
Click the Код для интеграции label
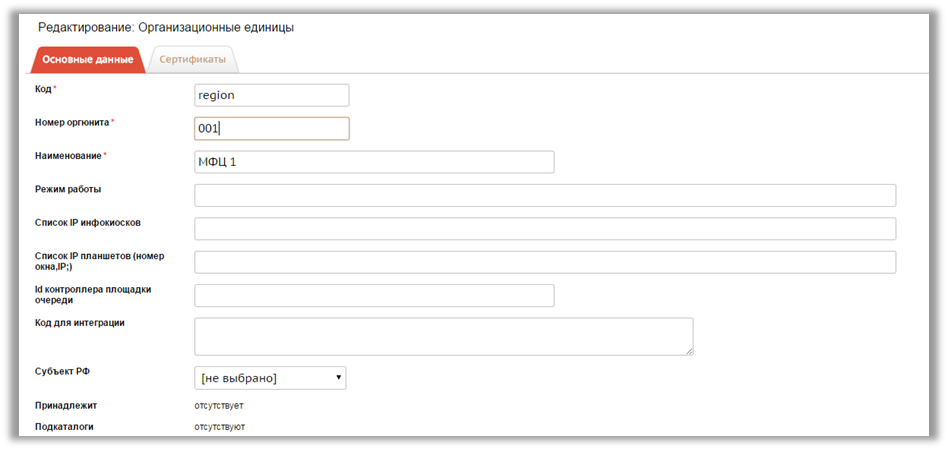tap(80, 322)
